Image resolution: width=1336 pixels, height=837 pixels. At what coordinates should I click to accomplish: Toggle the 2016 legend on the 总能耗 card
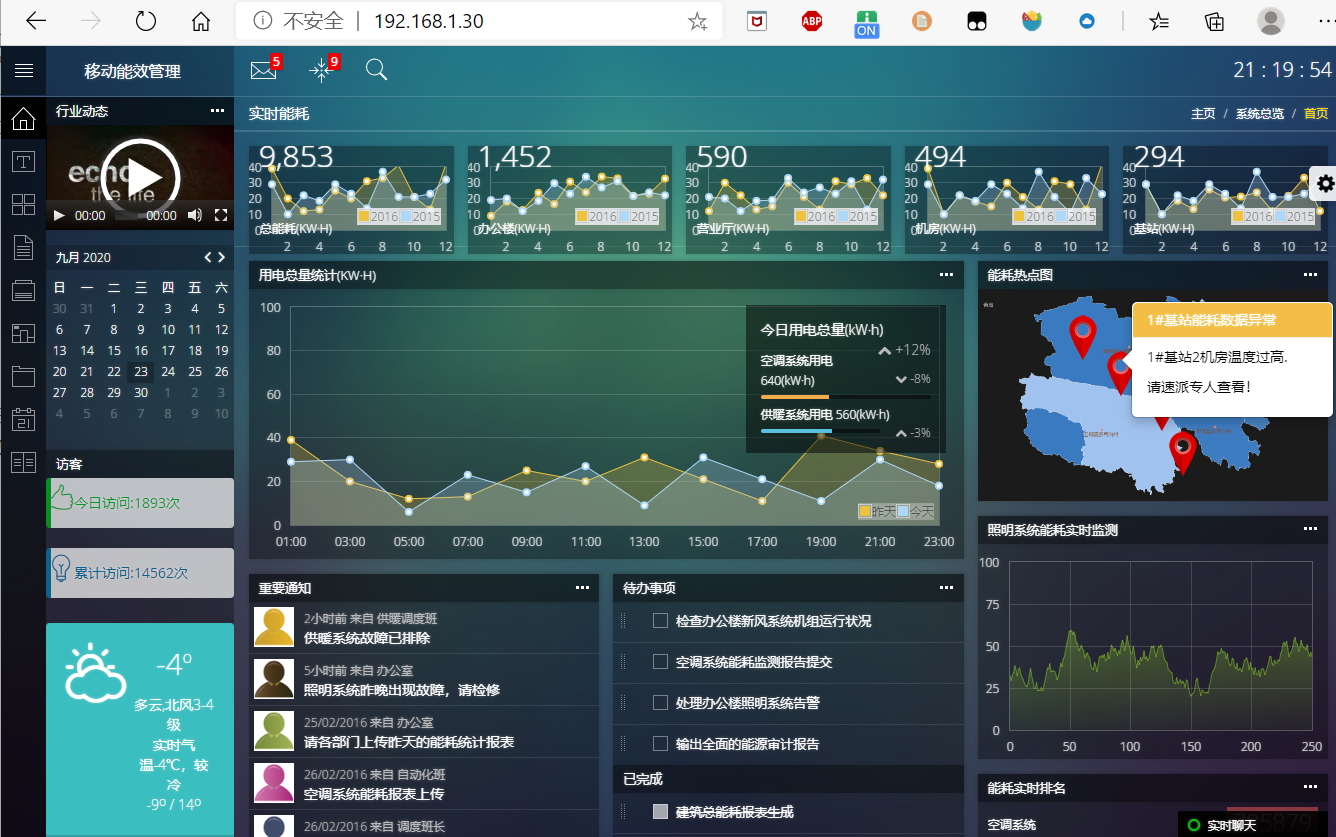click(377, 216)
